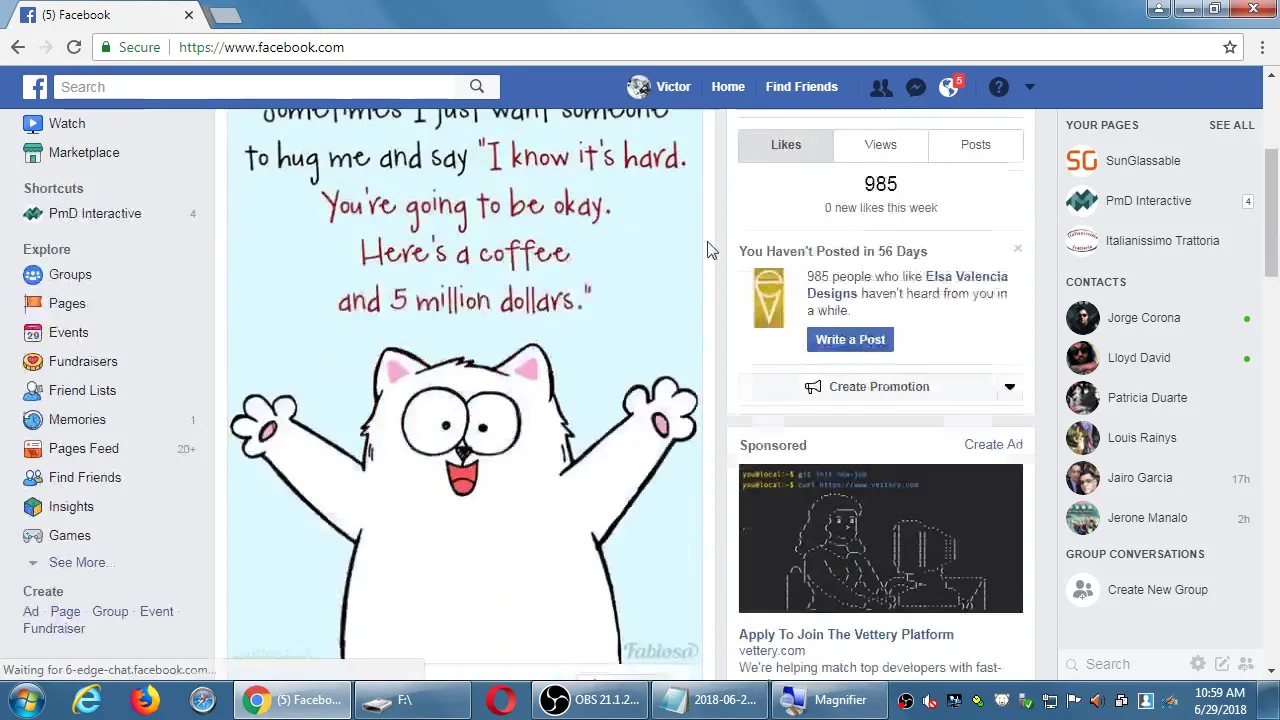Click the Facebook logo icon
This screenshot has width=1280, height=720.
pos(35,87)
